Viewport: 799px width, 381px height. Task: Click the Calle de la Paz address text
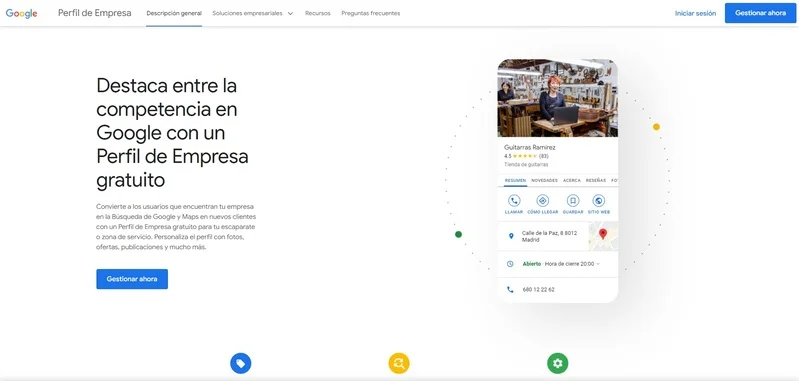549,236
